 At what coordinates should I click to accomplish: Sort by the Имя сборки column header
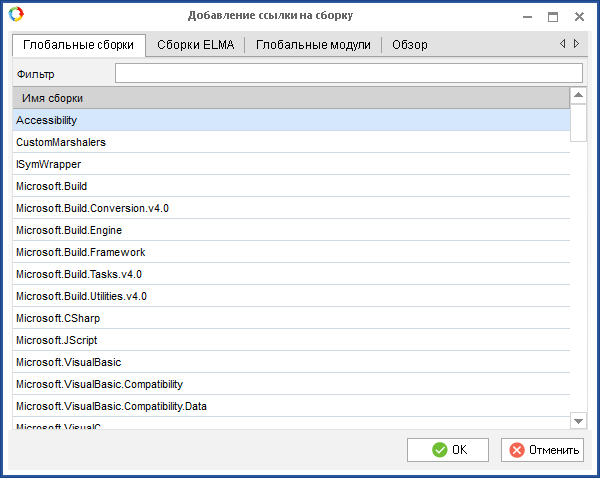click(x=291, y=98)
